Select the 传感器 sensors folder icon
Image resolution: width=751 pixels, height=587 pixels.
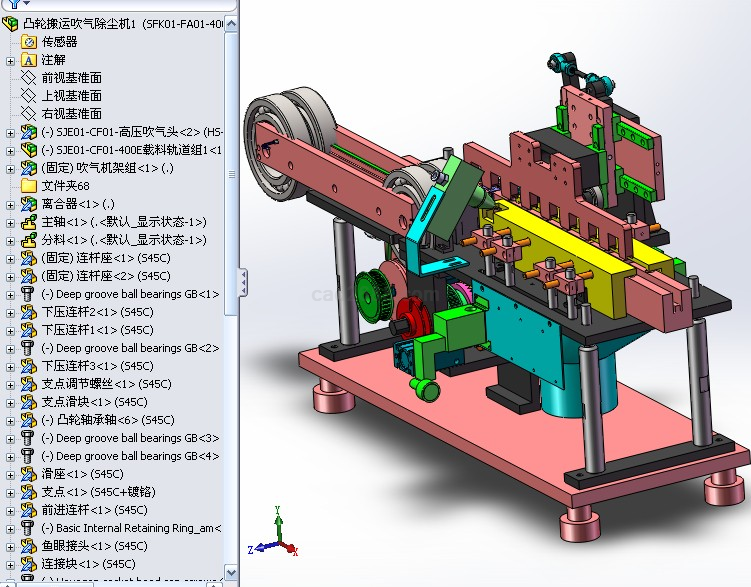click(28, 41)
